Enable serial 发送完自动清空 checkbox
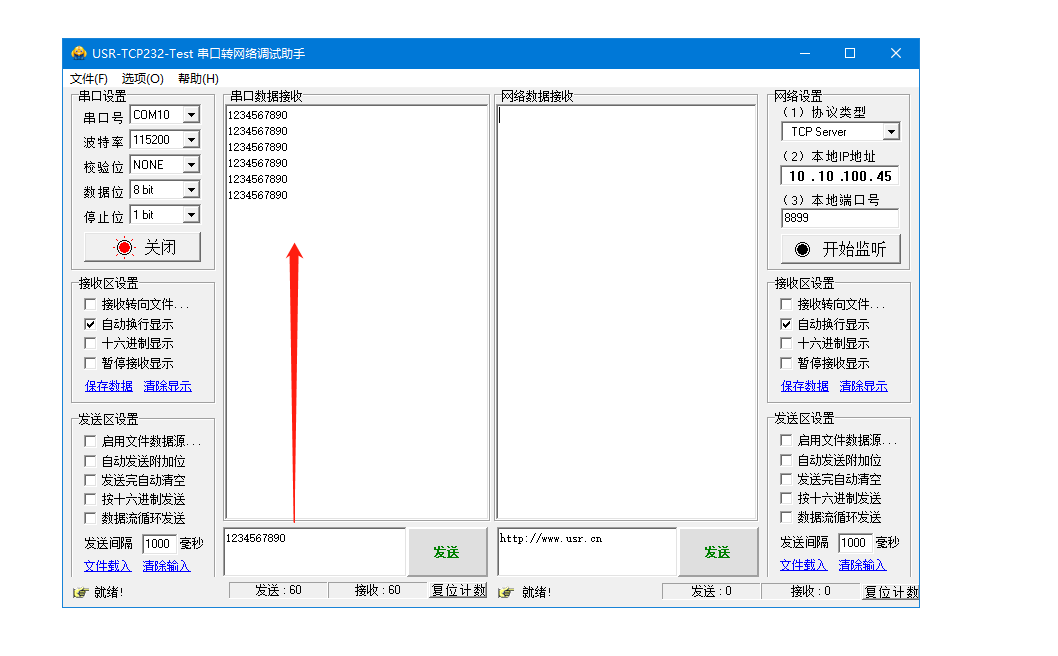This screenshot has height=656, width=1058. pyautogui.click(x=90, y=481)
